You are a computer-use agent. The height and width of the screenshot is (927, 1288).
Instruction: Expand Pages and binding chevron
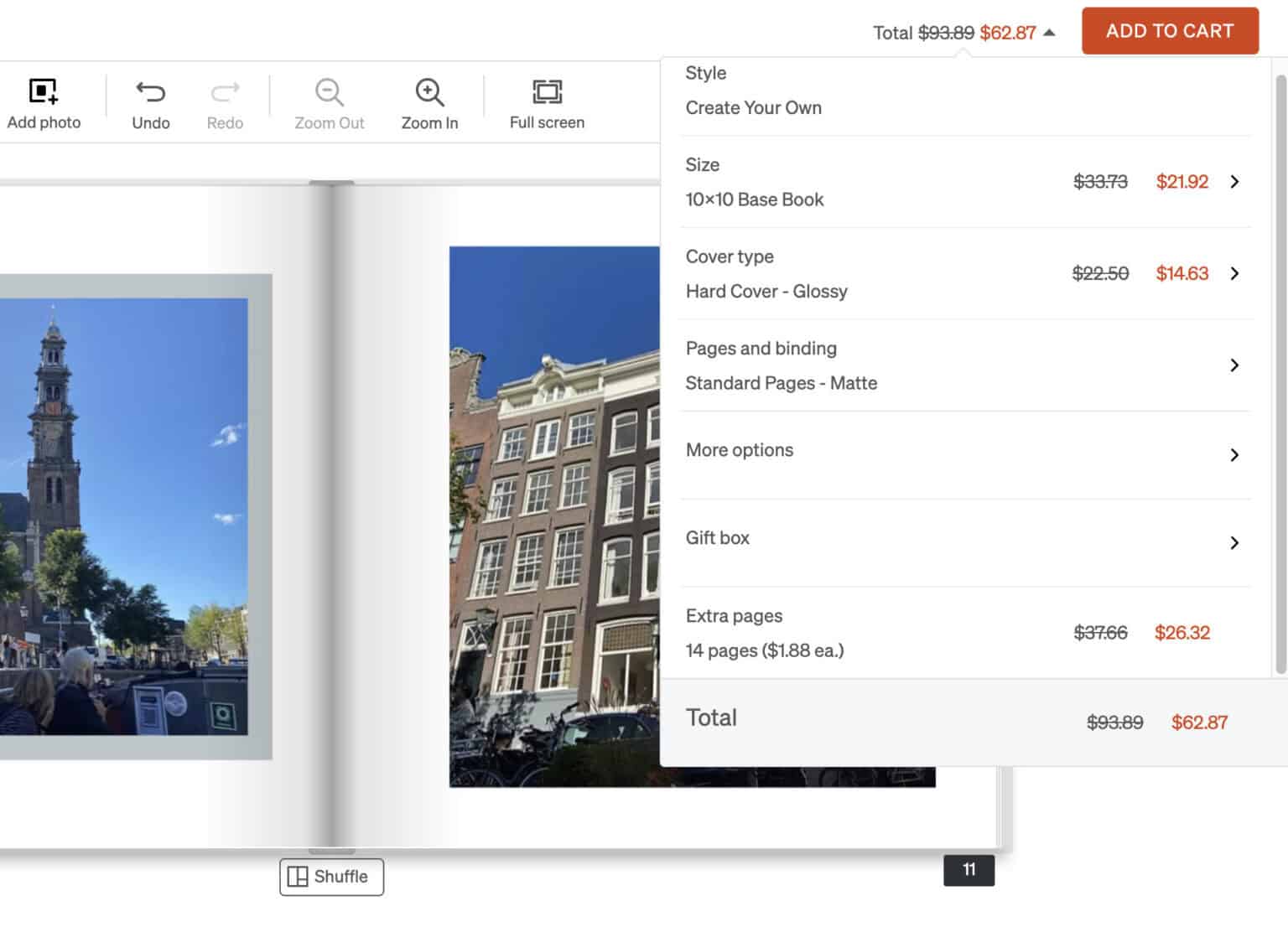pyautogui.click(x=1234, y=365)
